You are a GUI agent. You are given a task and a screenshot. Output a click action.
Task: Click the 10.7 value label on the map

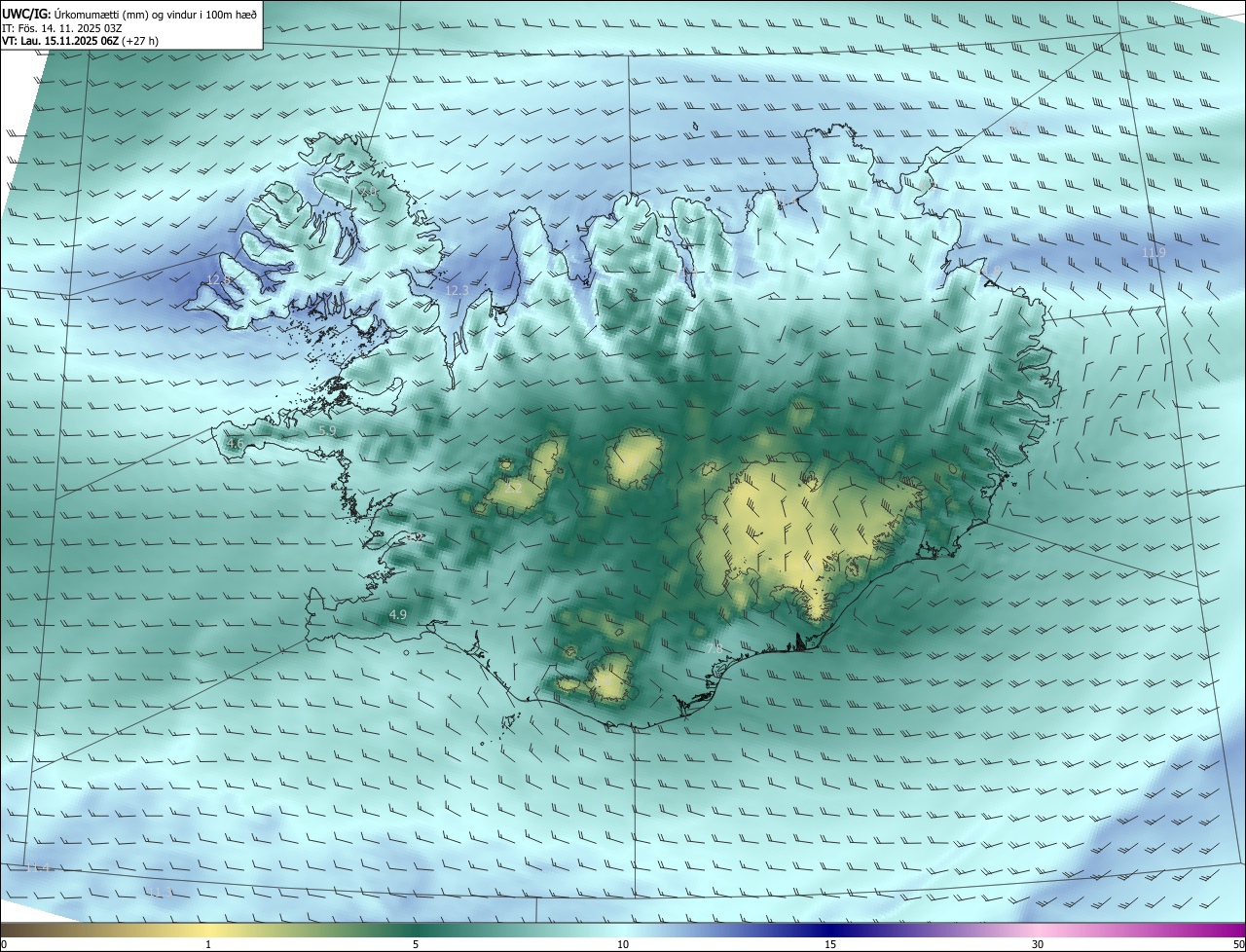pyautogui.click(x=1016, y=127)
